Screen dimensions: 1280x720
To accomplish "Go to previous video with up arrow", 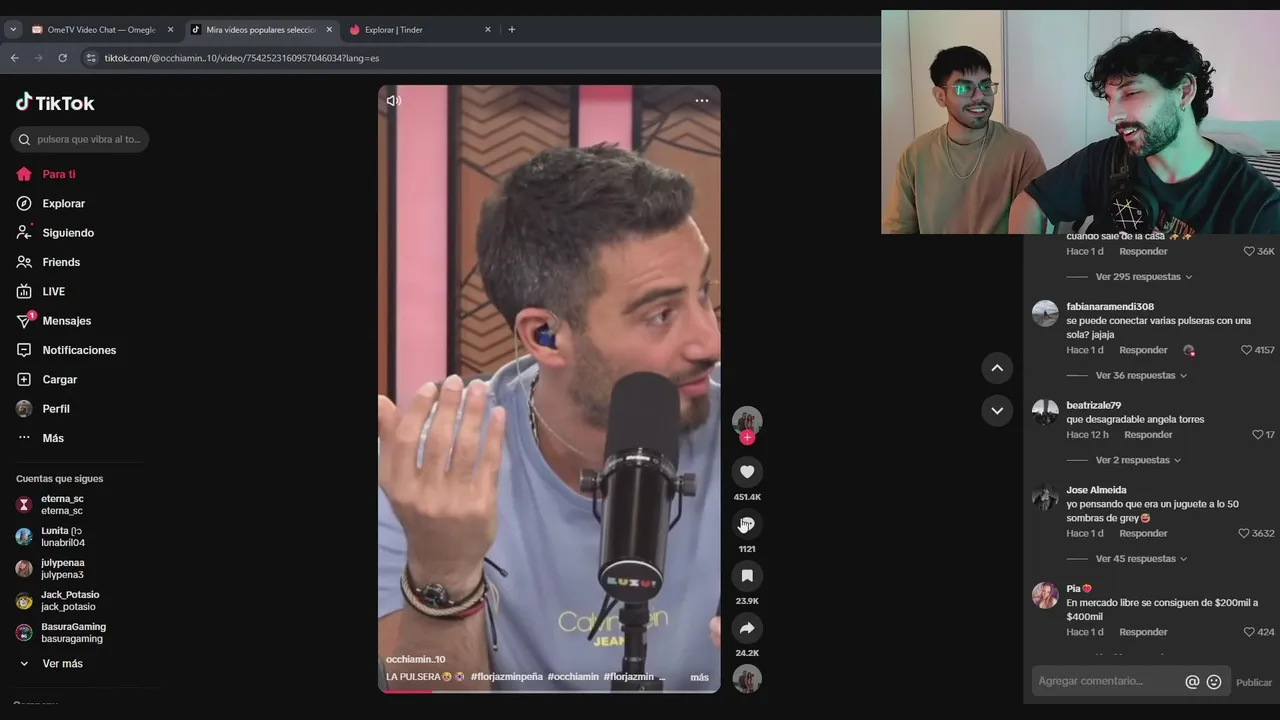I will [997, 368].
